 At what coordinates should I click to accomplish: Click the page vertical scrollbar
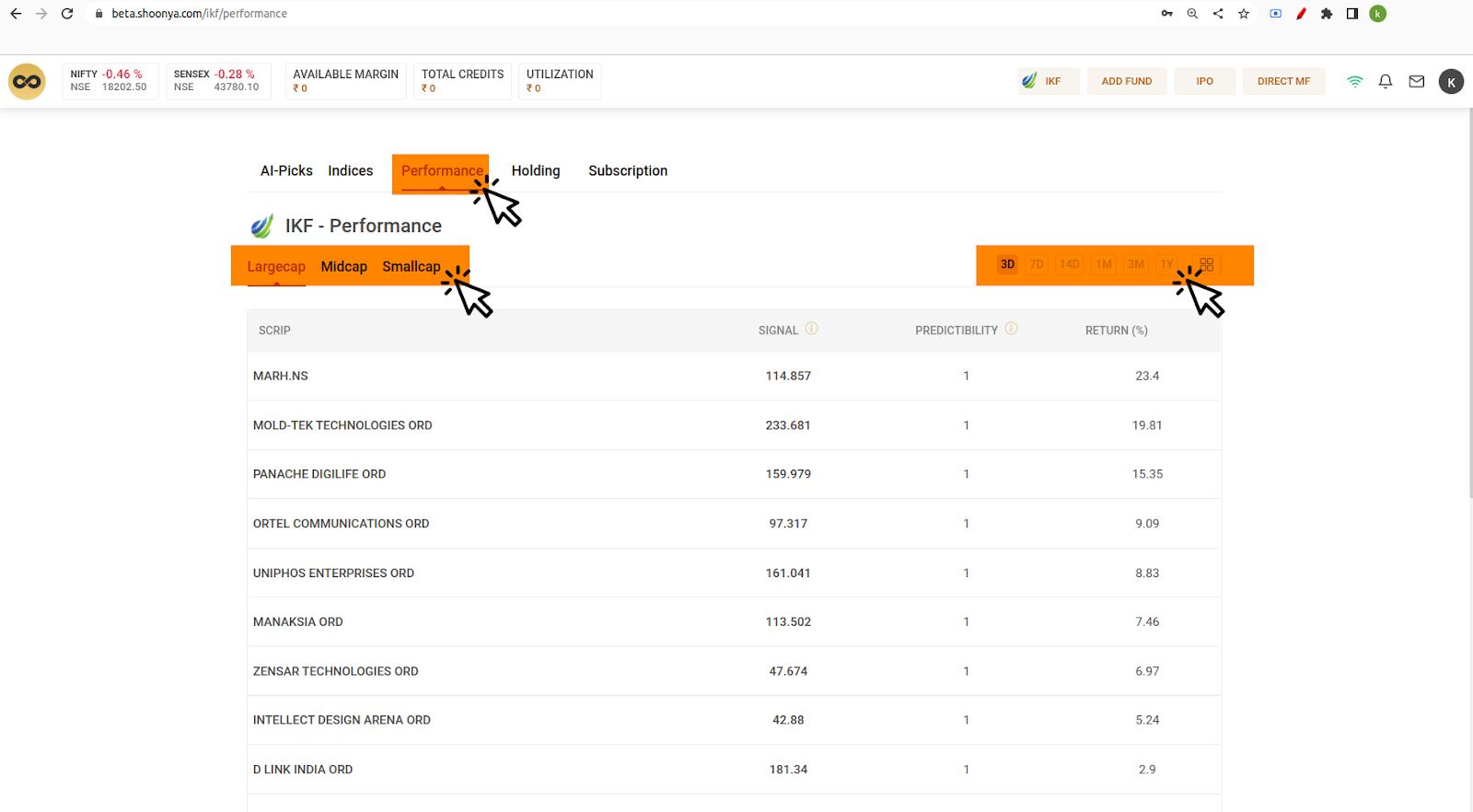(1469, 304)
